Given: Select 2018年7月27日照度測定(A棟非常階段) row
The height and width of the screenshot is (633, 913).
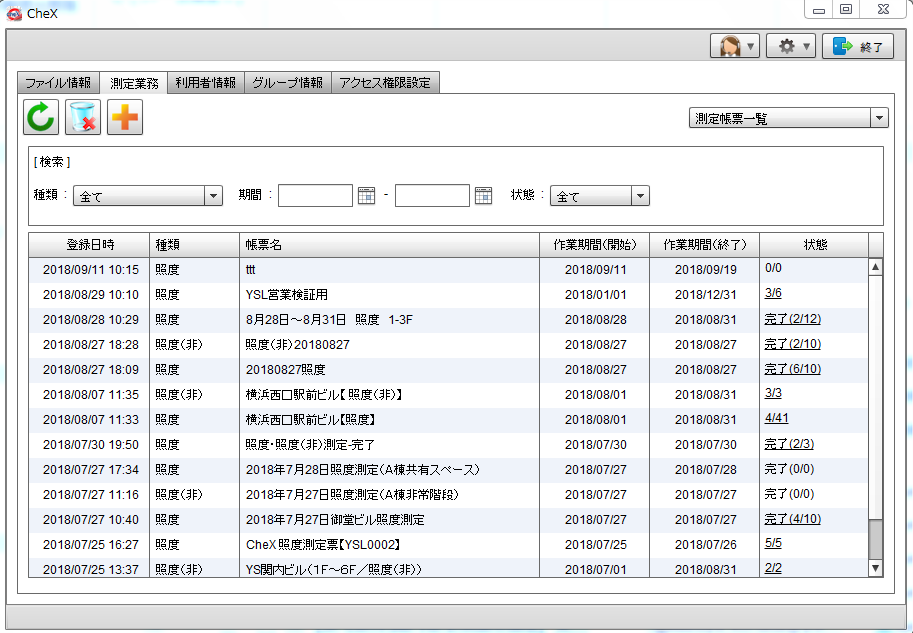Looking at the screenshot, I should (x=448, y=495).
